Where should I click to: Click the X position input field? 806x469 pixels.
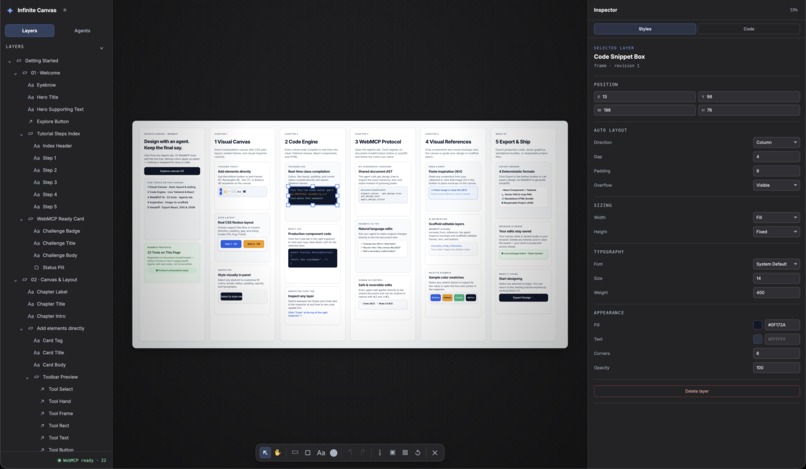point(645,97)
